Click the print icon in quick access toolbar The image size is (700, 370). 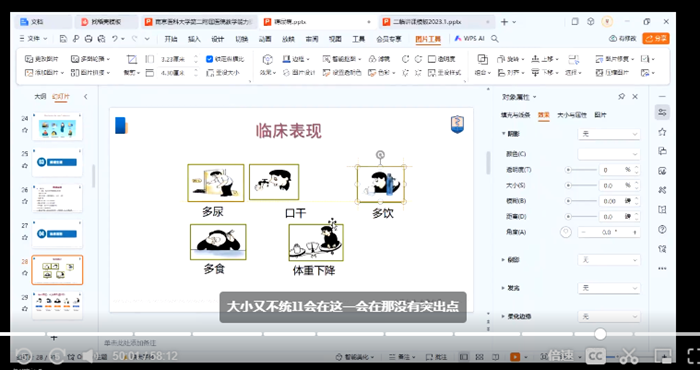88,39
